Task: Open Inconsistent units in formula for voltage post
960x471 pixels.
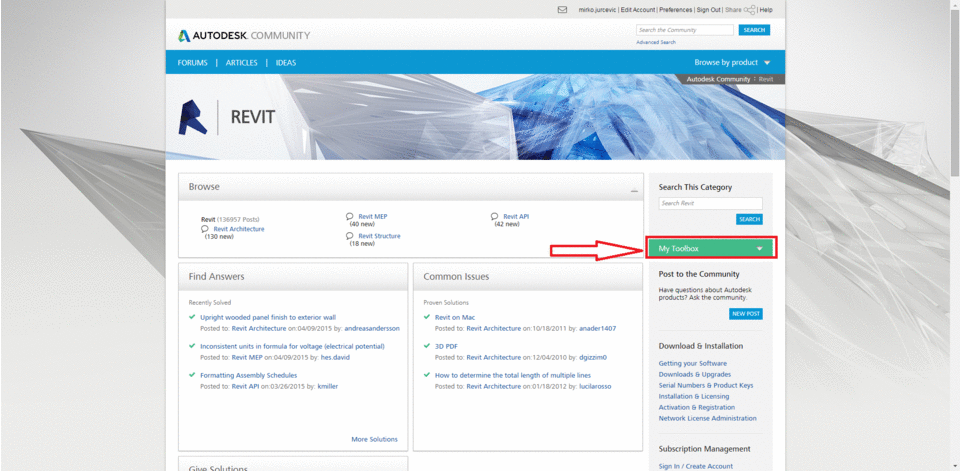Action: tap(292, 346)
